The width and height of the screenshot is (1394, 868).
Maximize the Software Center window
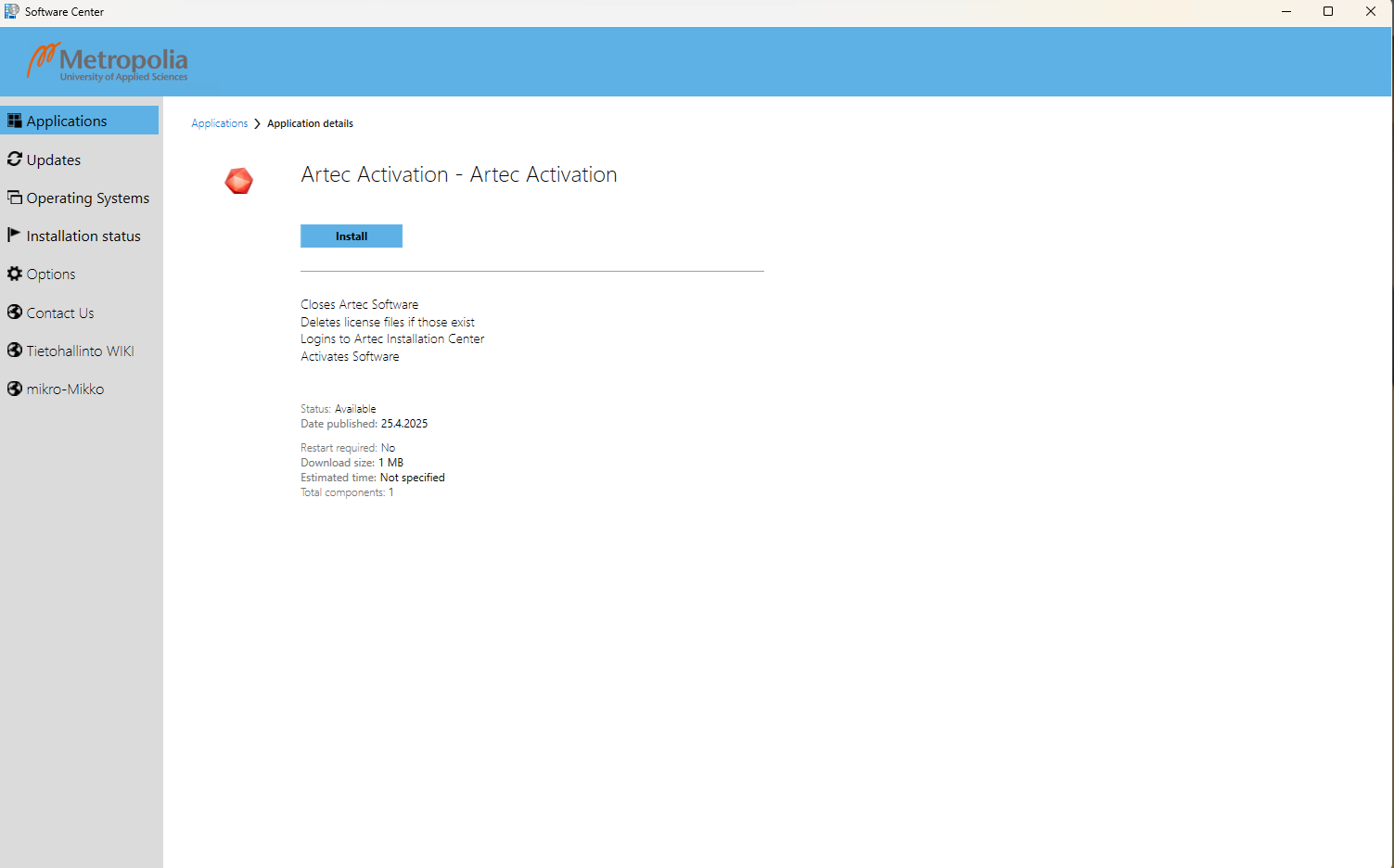point(1328,12)
